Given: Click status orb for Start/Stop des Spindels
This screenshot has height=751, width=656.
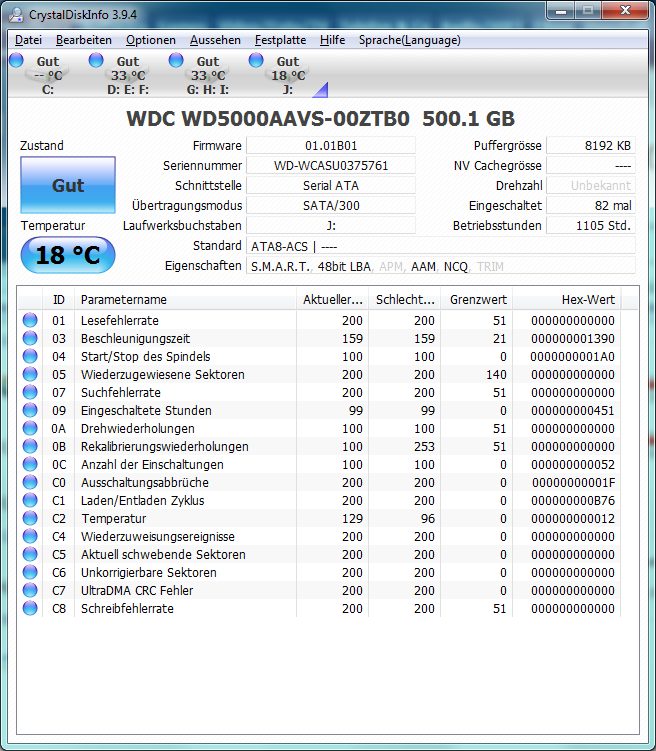Looking at the screenshot, I should [x=30, y=356].
